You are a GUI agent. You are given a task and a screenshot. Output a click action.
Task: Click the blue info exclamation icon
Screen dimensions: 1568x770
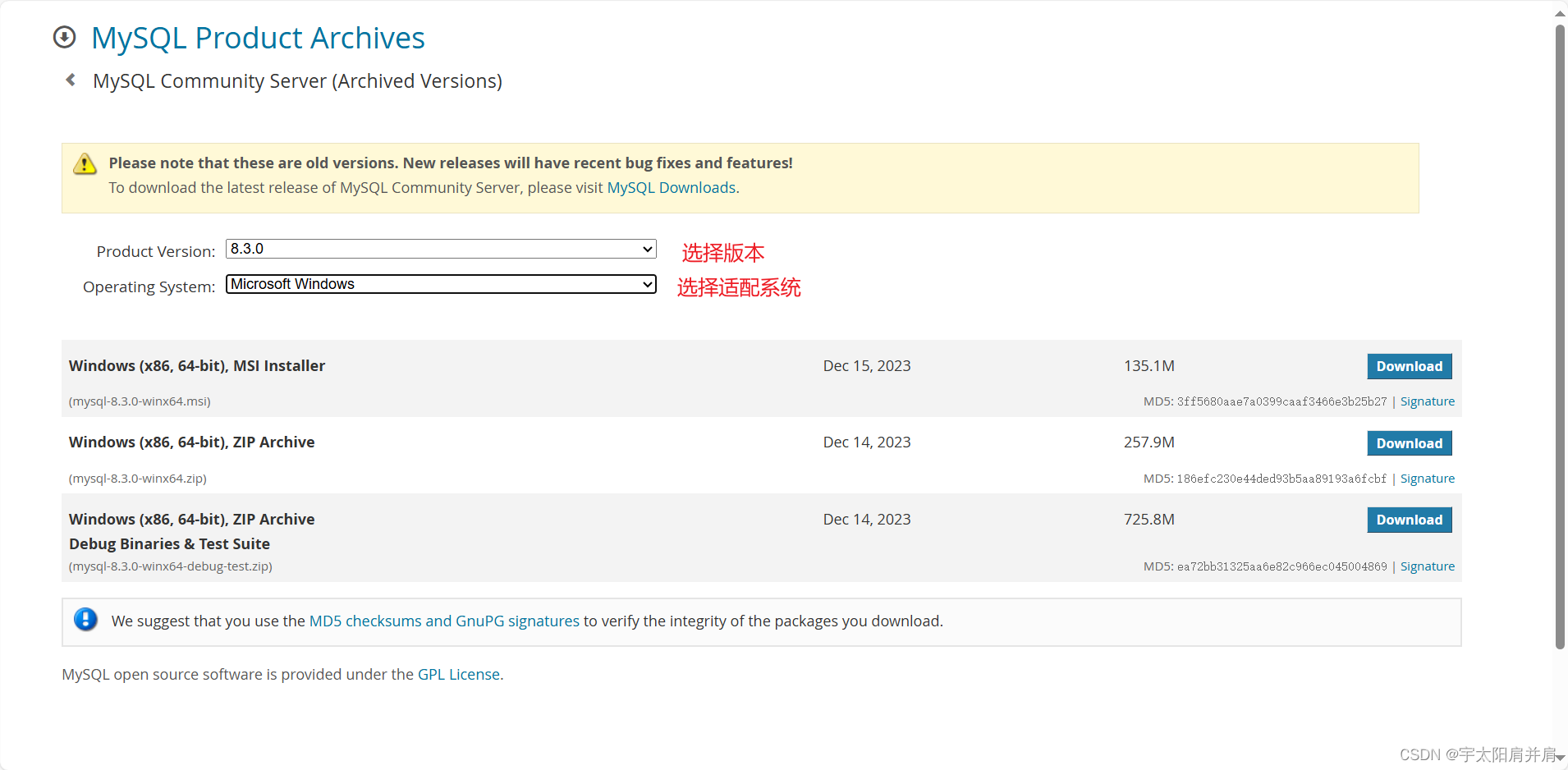tap(85, 619)
